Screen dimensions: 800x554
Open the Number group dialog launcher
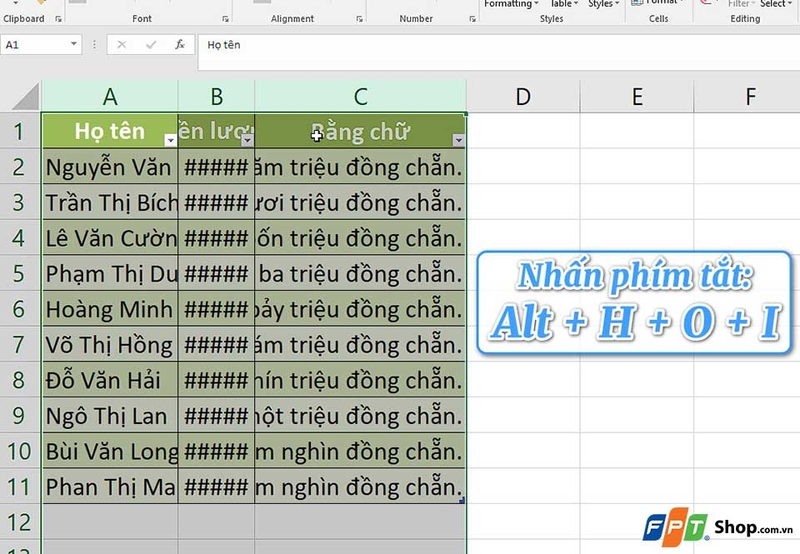[x=472, y=19]
